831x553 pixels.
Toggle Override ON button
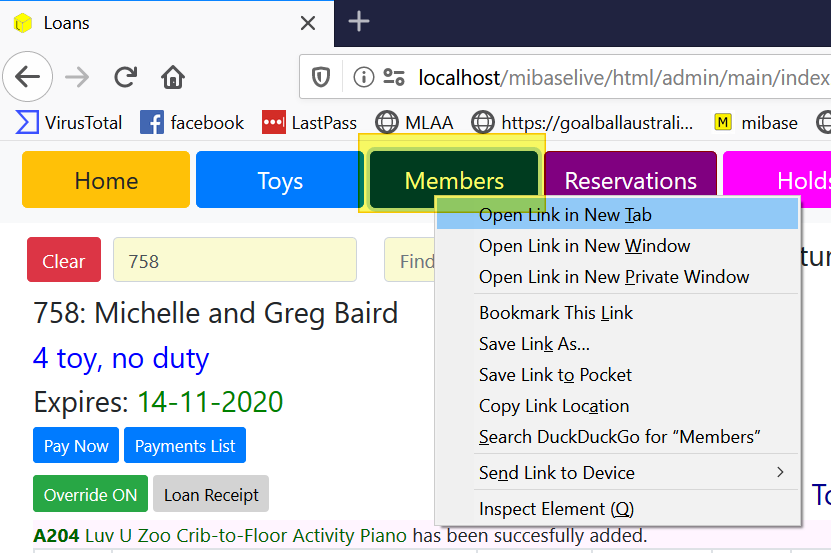pyautogui.click(x=90, y=494)
